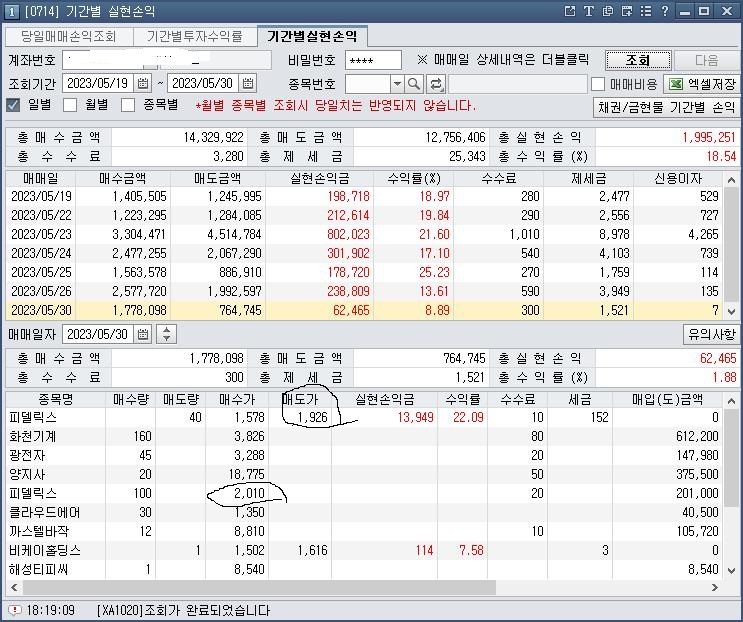Open the question mark help icon
This screenshot has height=622, width=743.
[664, 11]
